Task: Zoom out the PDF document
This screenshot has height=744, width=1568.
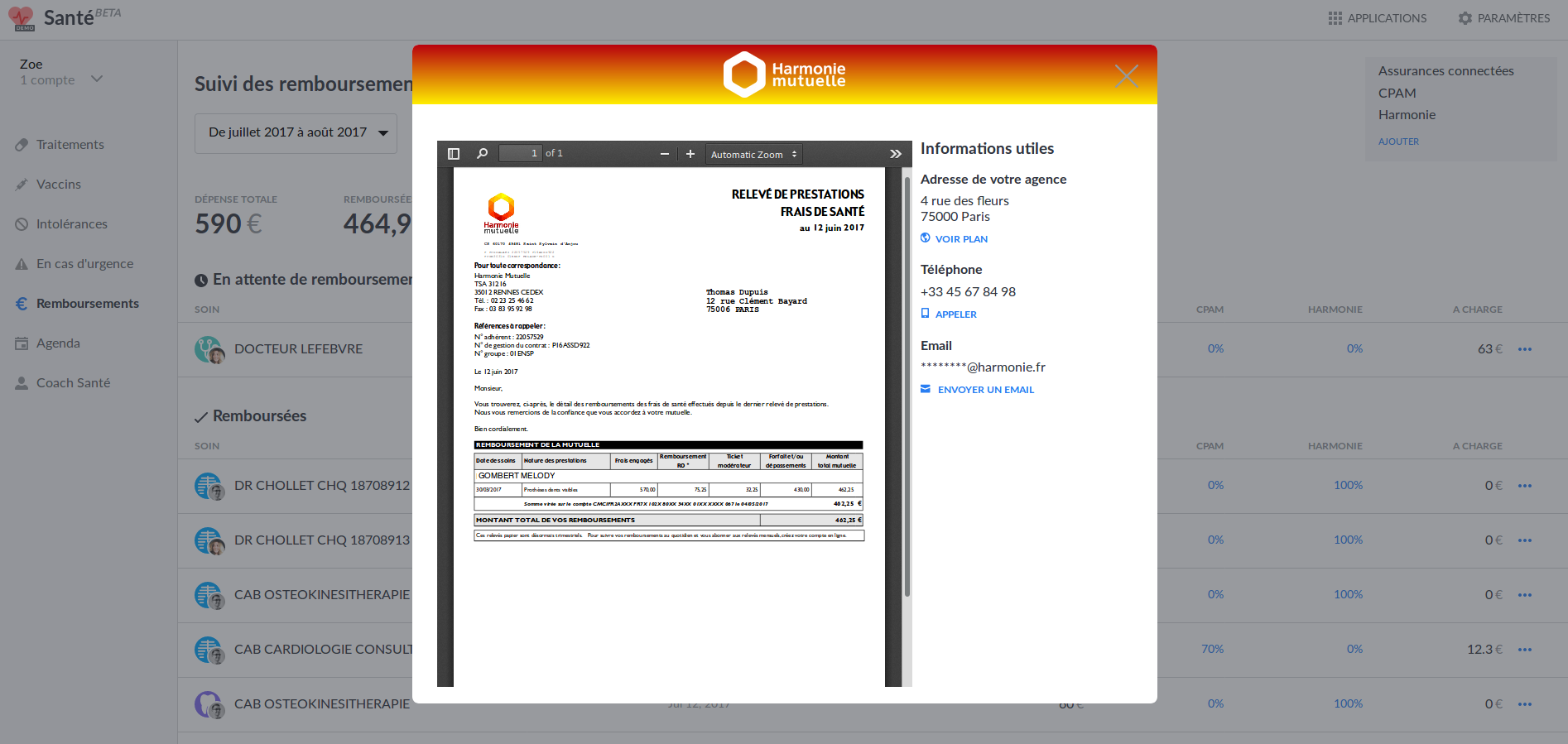Action: [x=664, y=154]
